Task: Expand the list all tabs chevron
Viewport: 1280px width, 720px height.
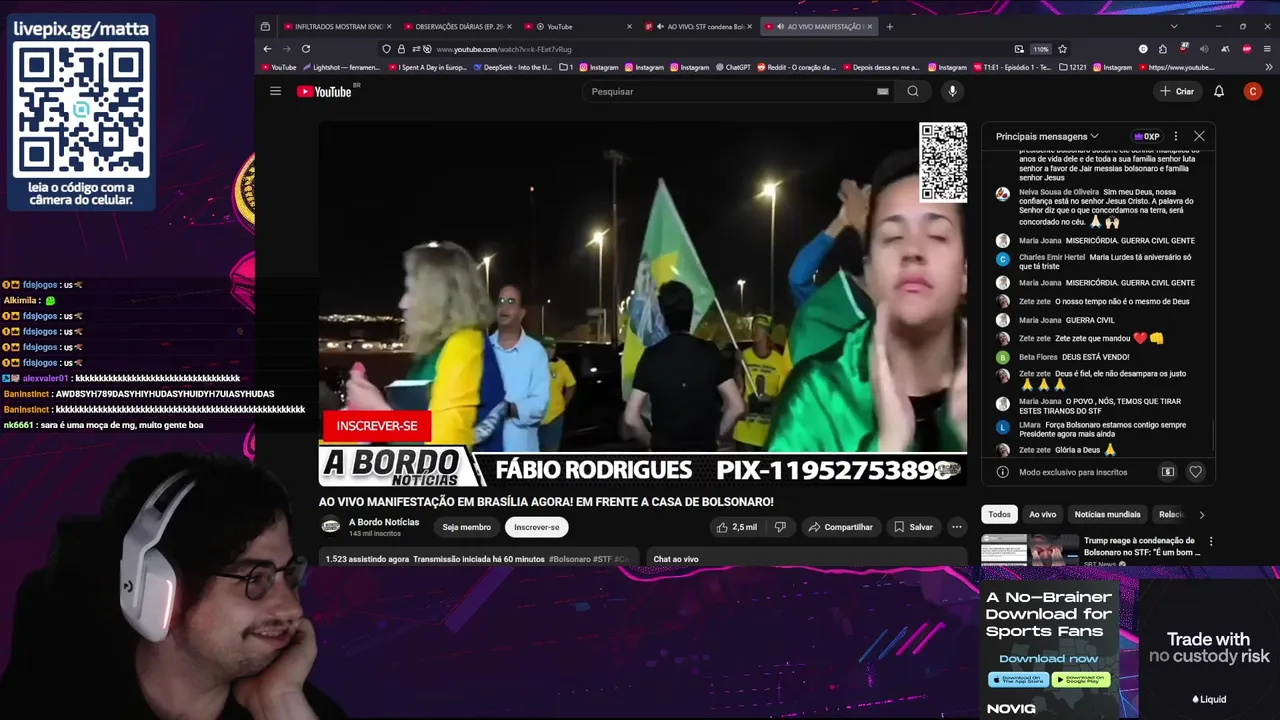Action: point(1174,27)
